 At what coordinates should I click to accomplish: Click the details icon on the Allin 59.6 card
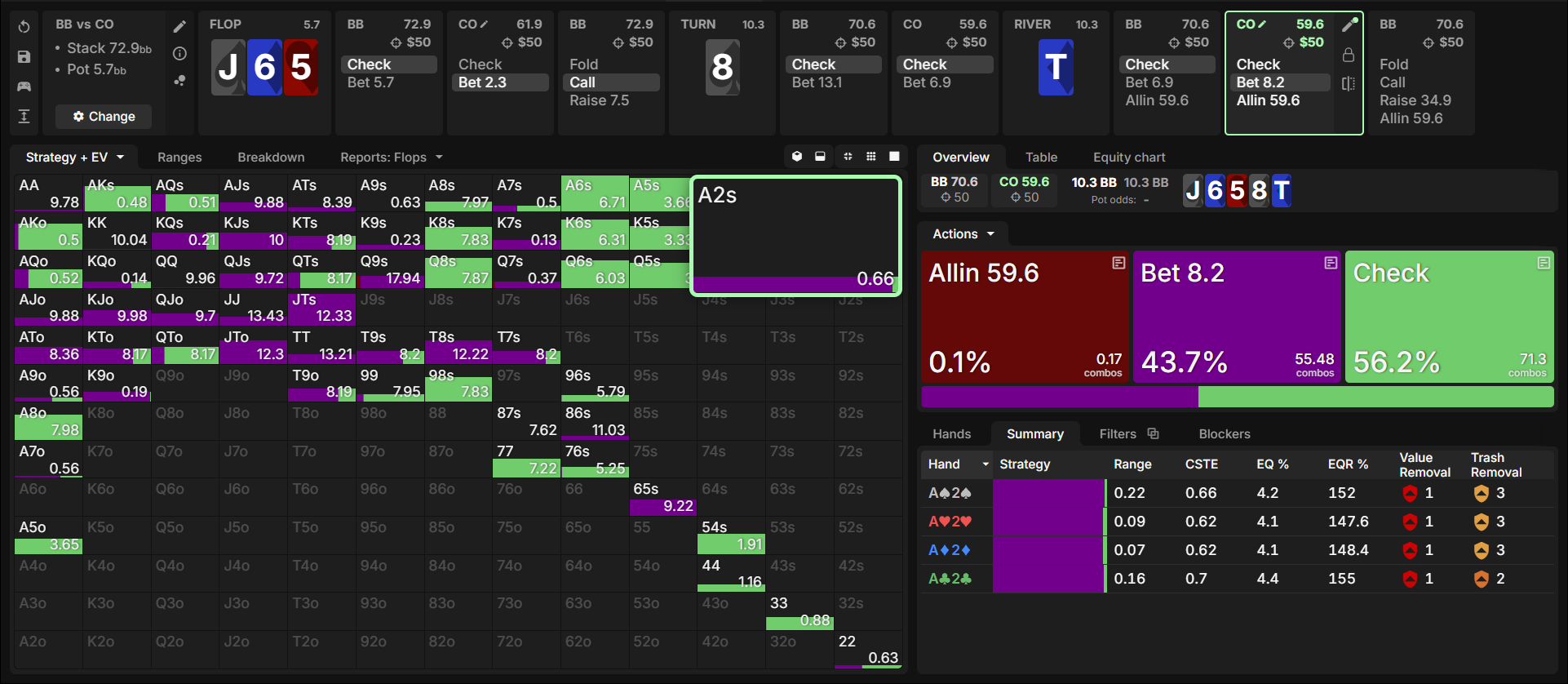1118,263
